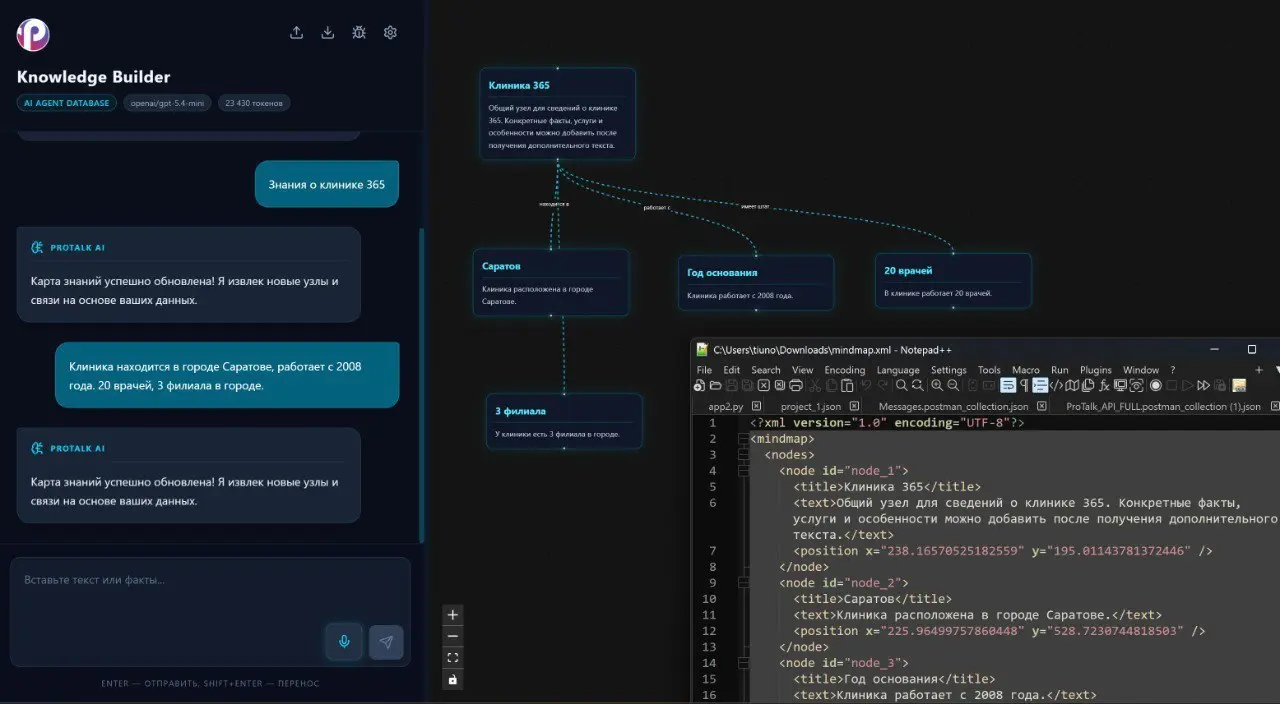
Task: Close the app2.py tab
Action: click(x=757, y=406)
